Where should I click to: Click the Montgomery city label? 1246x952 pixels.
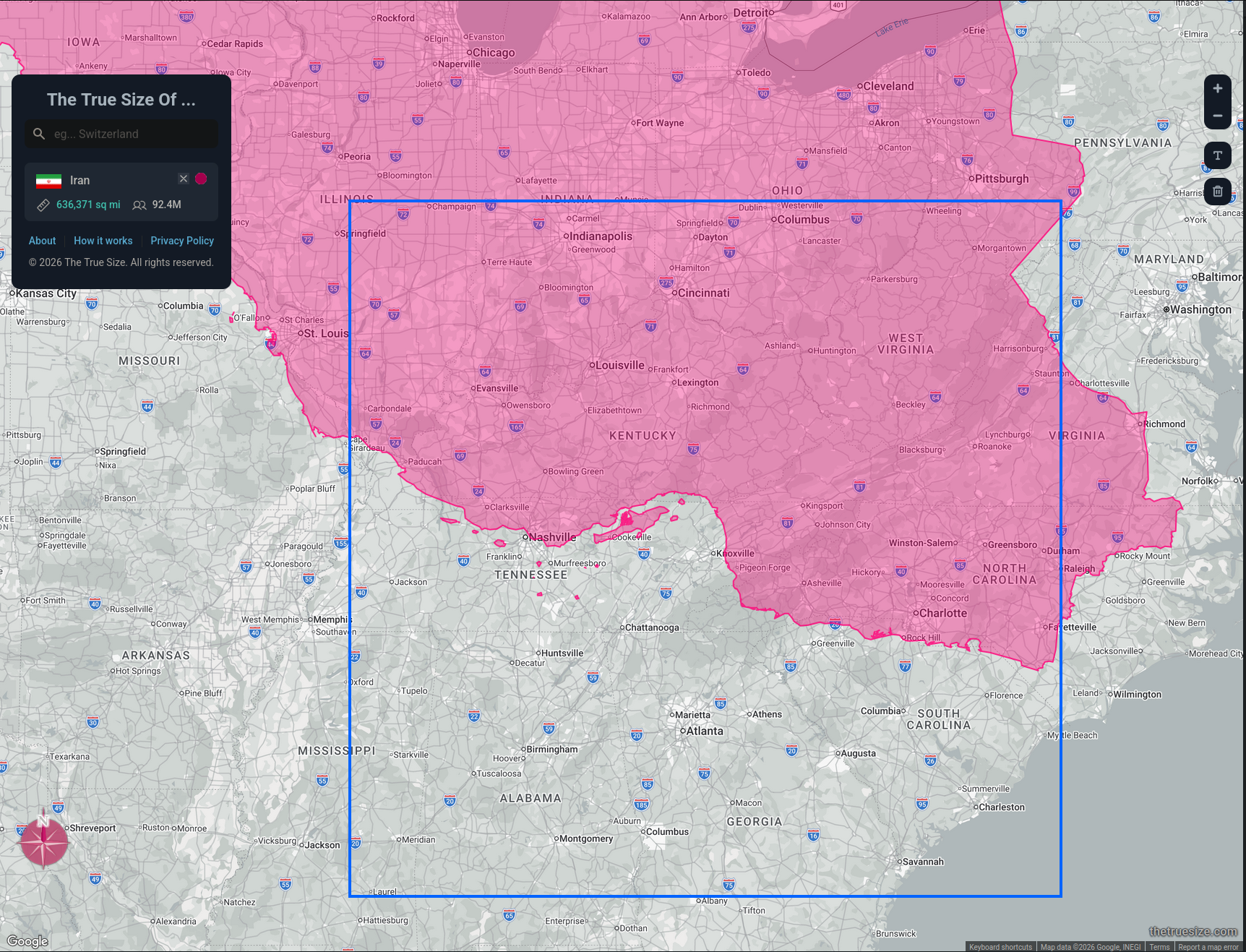(586, 839)
